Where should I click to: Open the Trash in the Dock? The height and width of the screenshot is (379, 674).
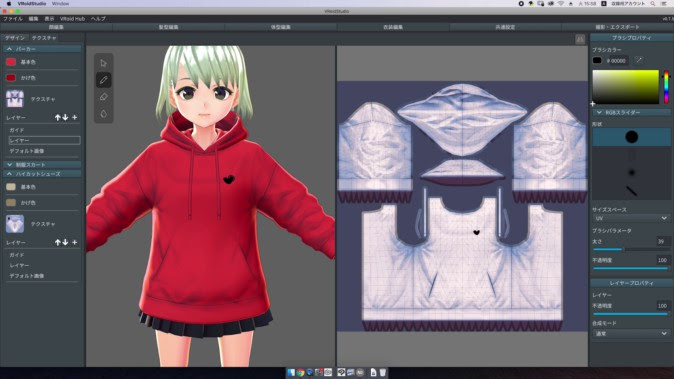click(383, 373)
